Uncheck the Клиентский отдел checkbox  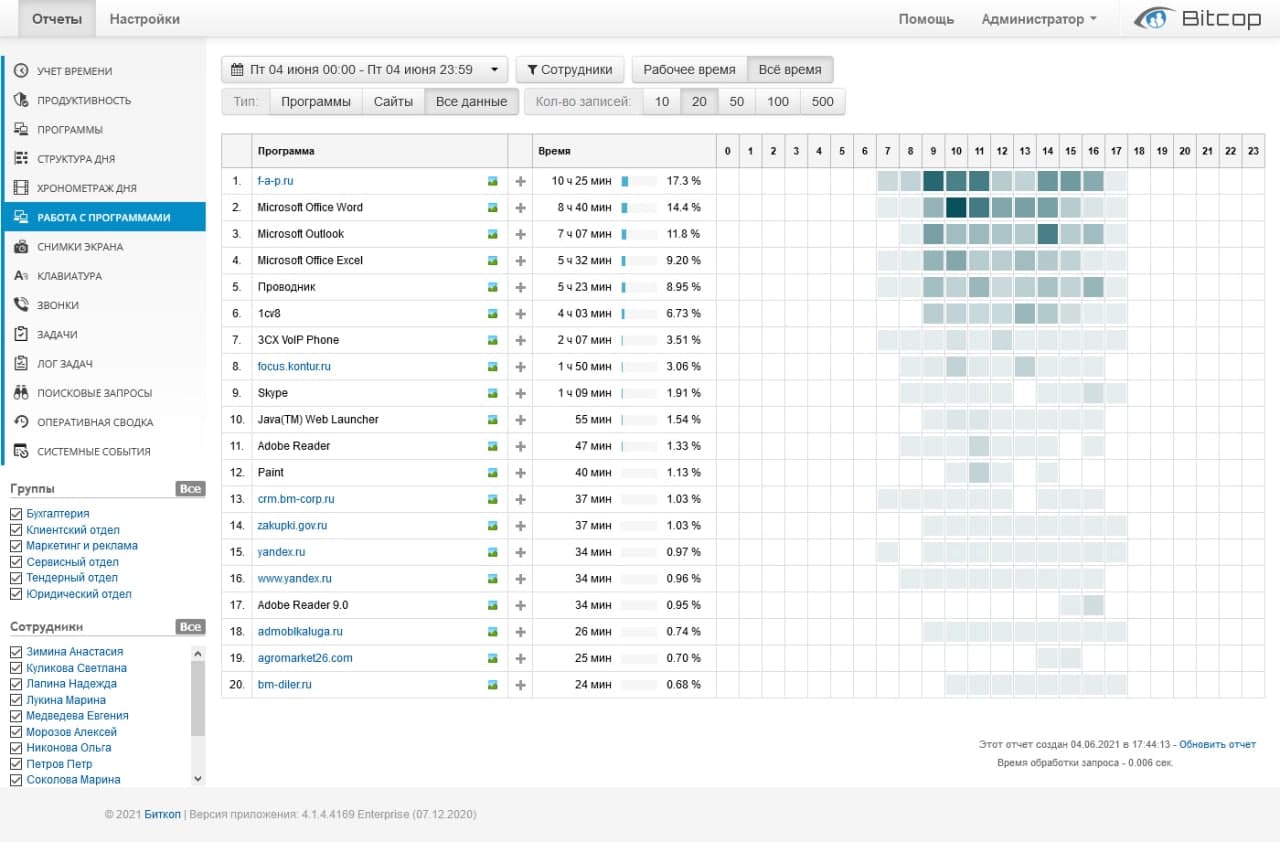click(15, 530)
